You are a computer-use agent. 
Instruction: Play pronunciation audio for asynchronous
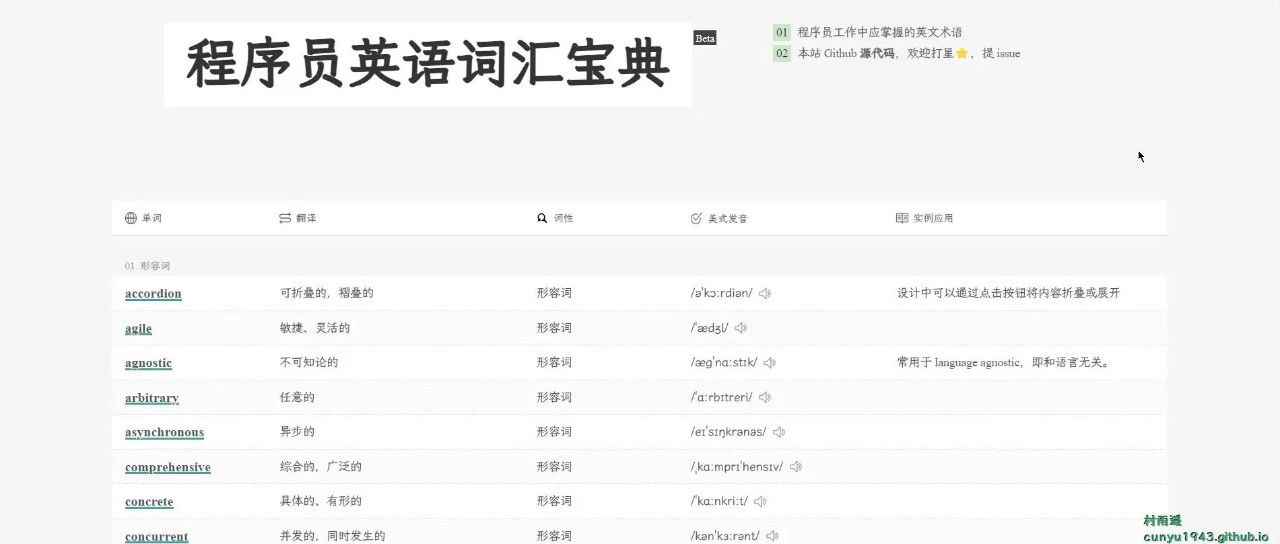tap(779, 432)
